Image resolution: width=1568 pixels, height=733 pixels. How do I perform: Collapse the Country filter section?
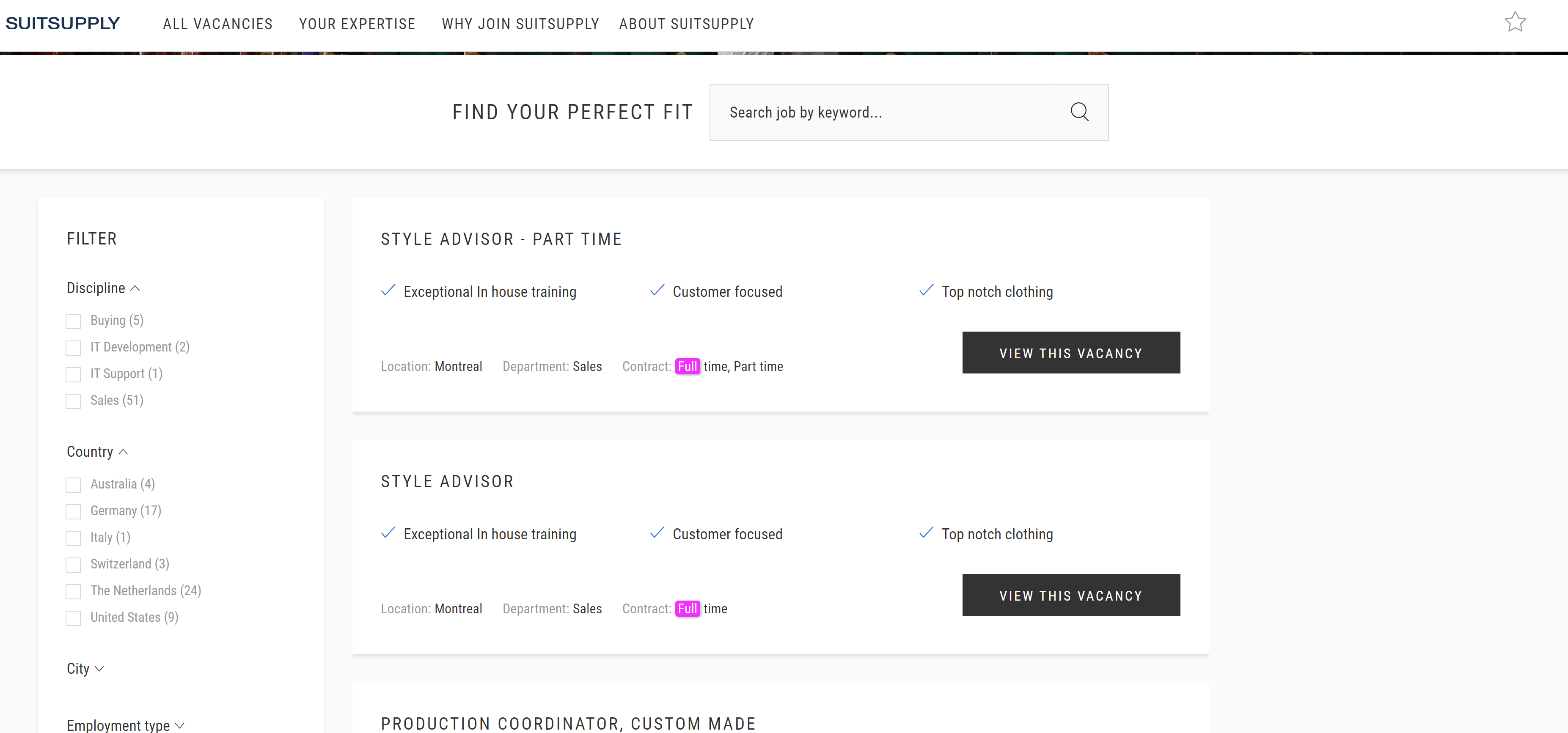point(97,451)
